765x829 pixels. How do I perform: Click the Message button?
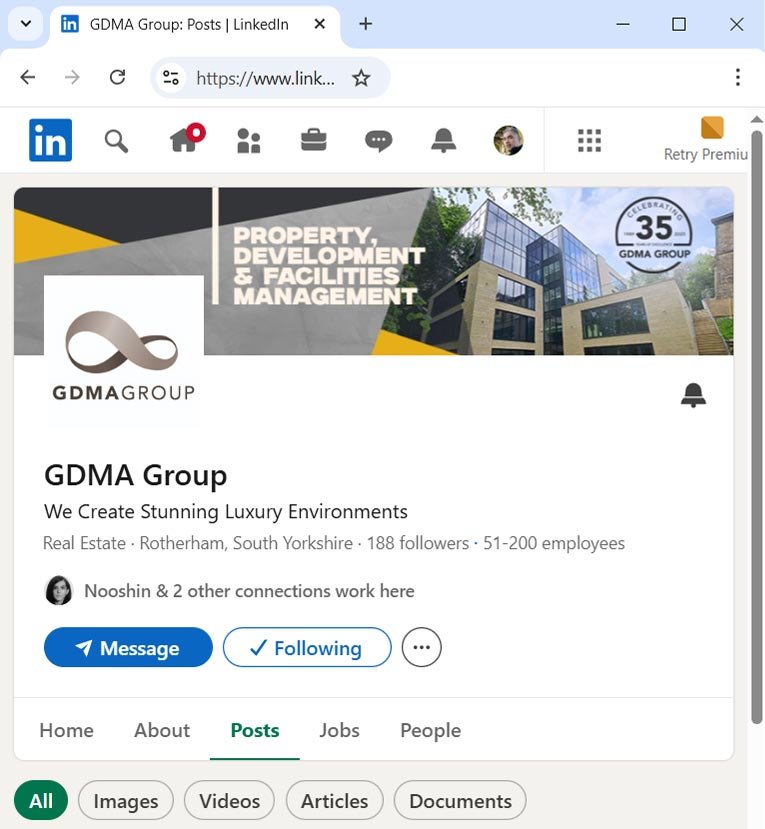(128, 648)
